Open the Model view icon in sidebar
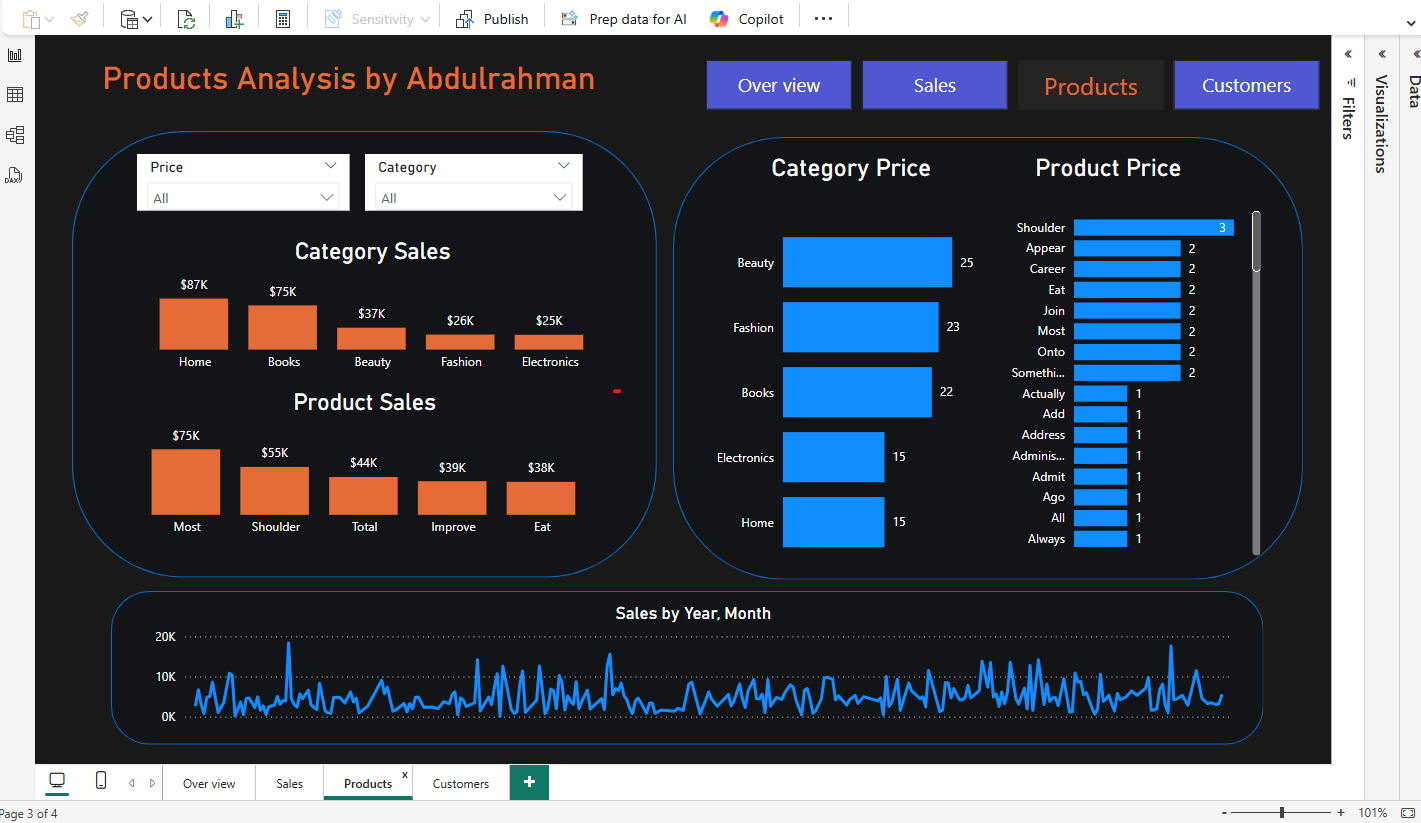 coord(15,135)
